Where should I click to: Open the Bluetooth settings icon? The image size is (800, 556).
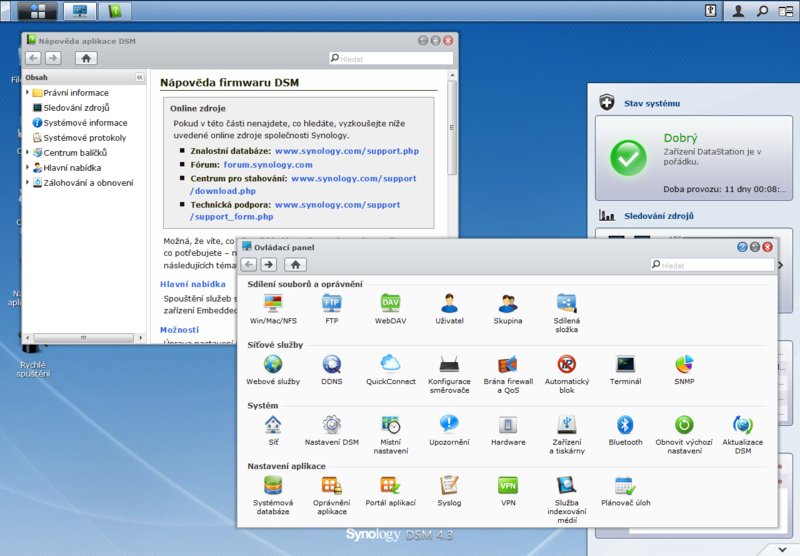[625, 429]
